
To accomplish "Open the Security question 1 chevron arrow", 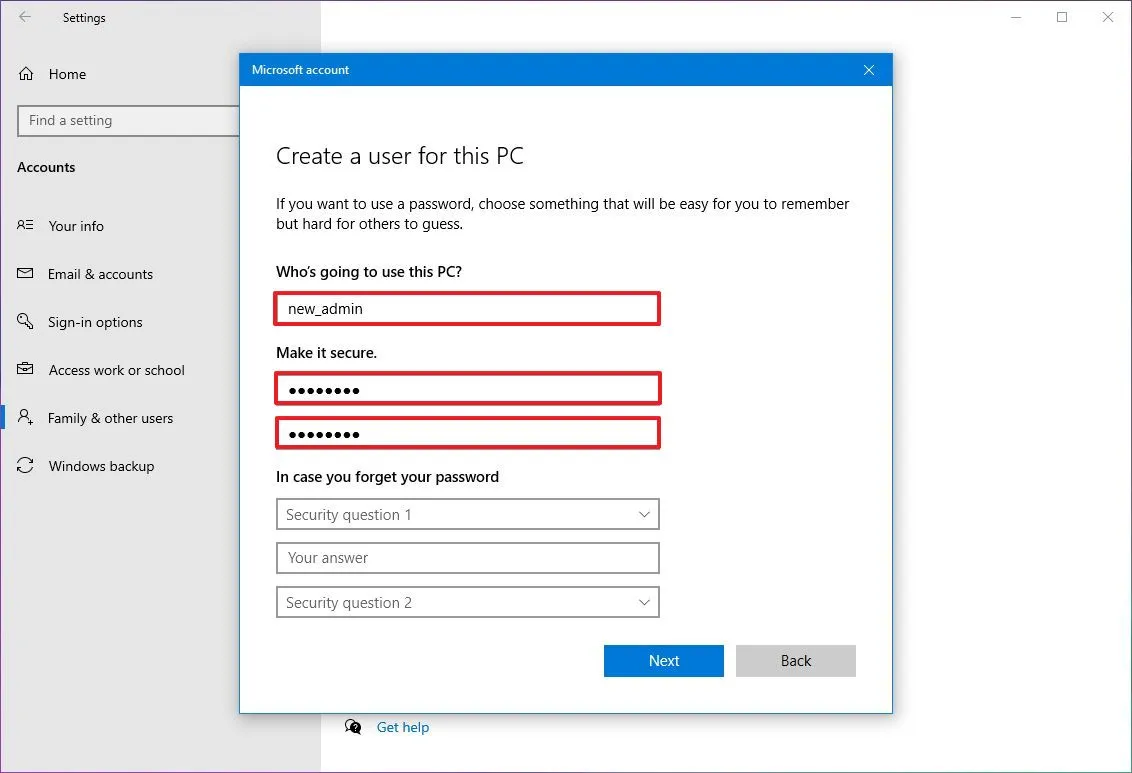I will click(x=644, y=514).
